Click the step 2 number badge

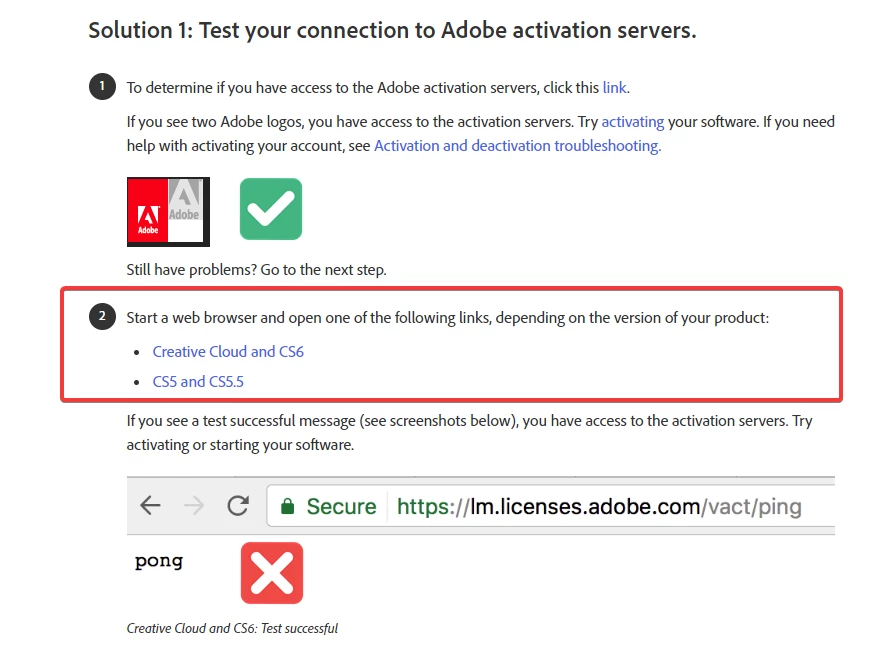click(102, 318)
